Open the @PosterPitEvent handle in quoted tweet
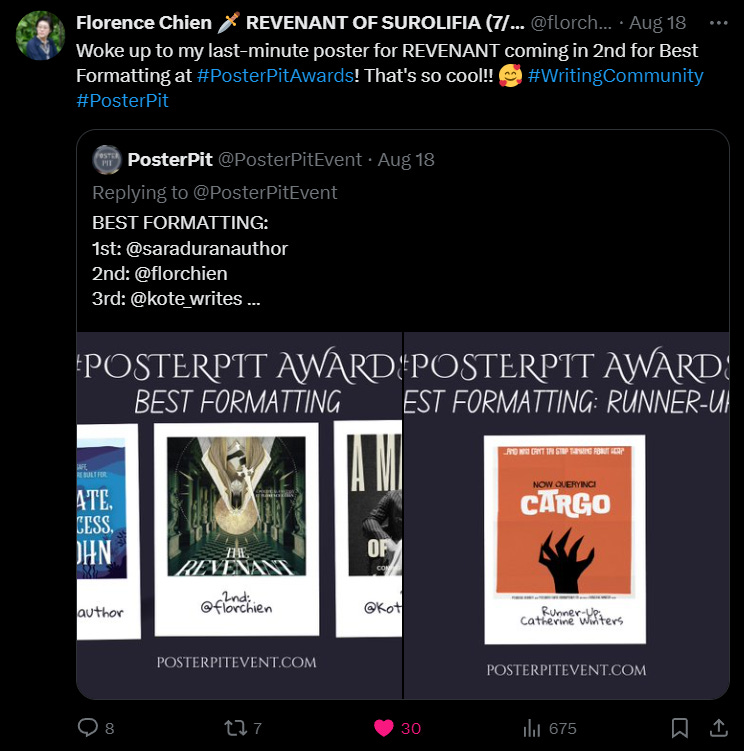This screenshot has width=744, height=751. tap(290, 159)
